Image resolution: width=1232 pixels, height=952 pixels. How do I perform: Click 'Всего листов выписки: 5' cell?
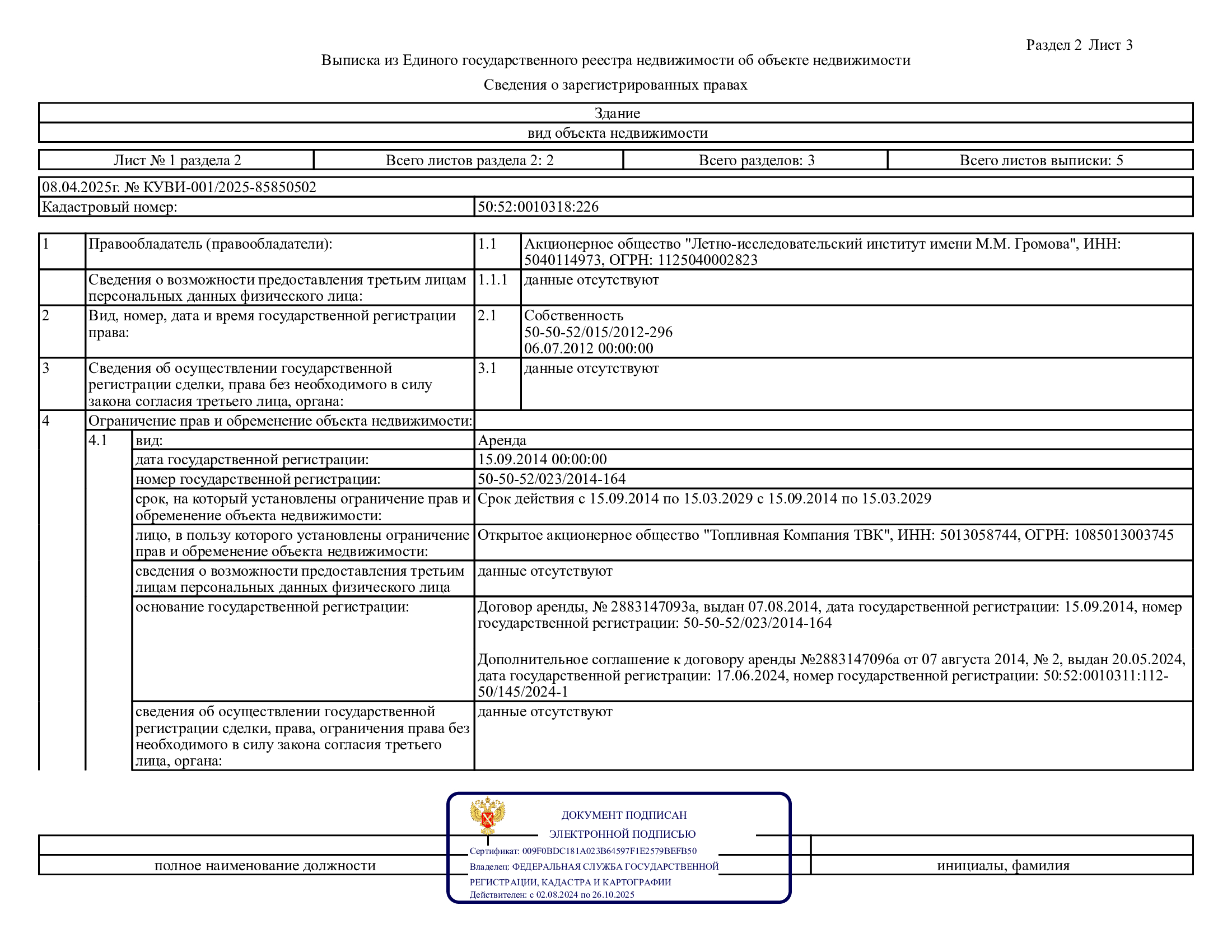[1041, 160]
